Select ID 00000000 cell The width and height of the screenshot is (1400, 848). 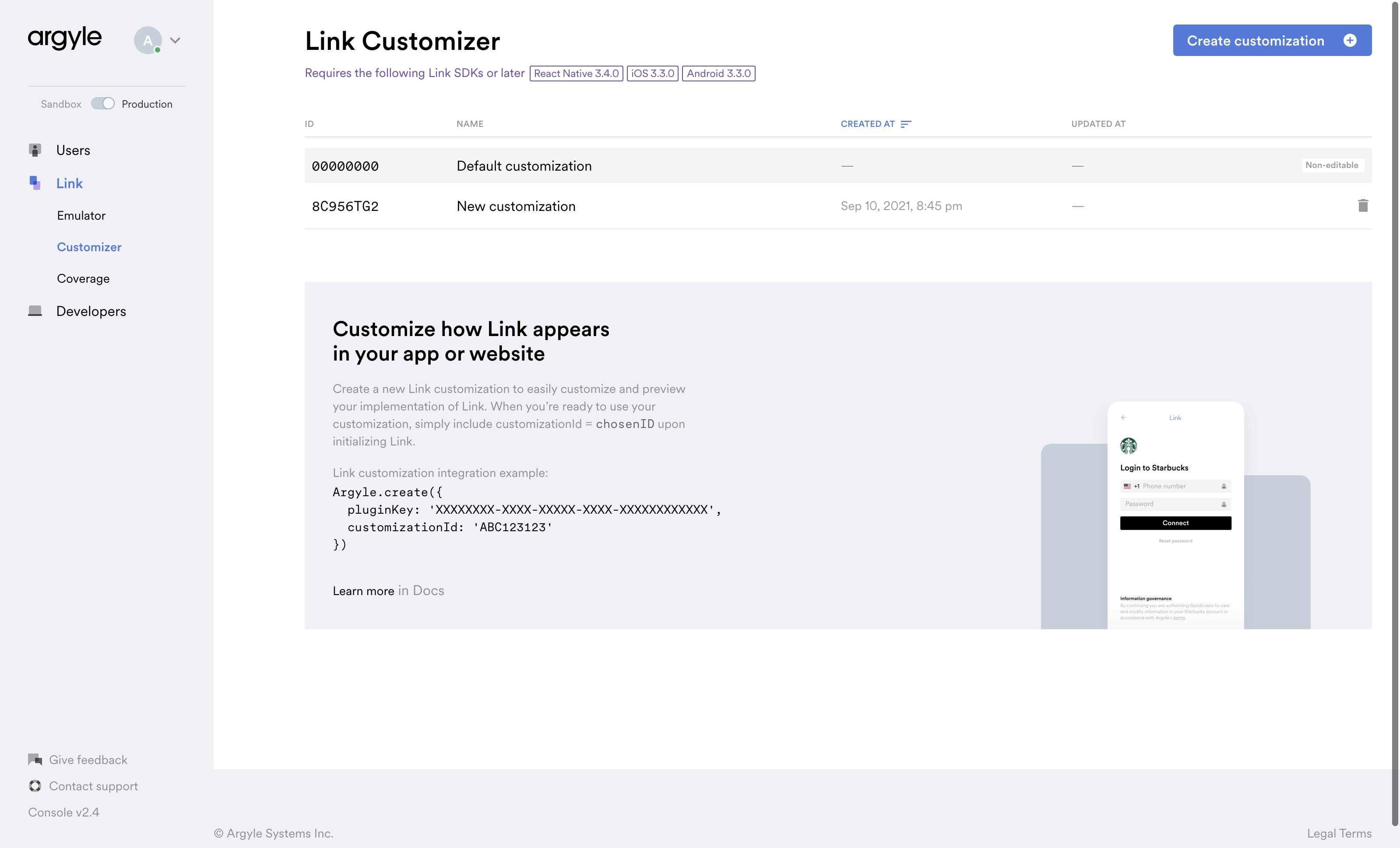[x=345, y=166]
